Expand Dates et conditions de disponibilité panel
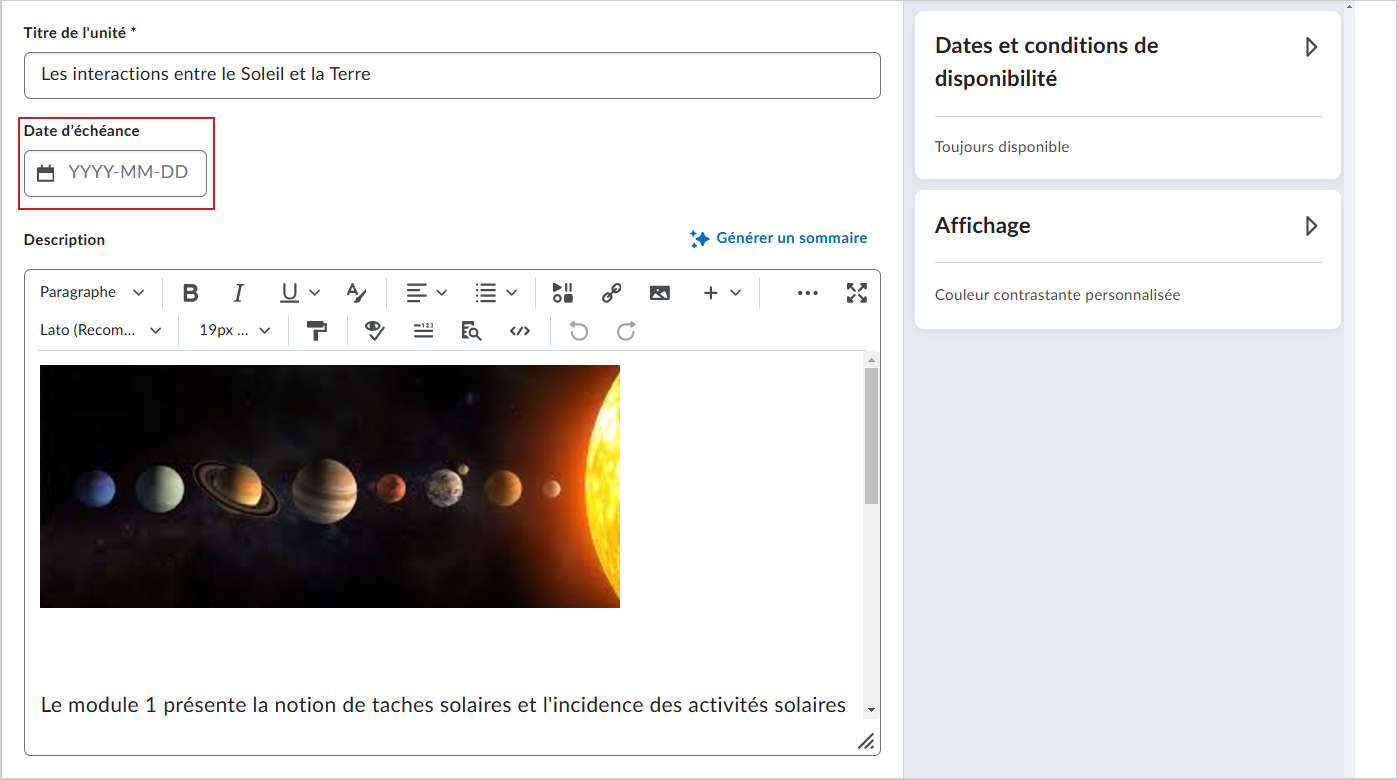1398x780 pixels. (x=1311, y=47)
